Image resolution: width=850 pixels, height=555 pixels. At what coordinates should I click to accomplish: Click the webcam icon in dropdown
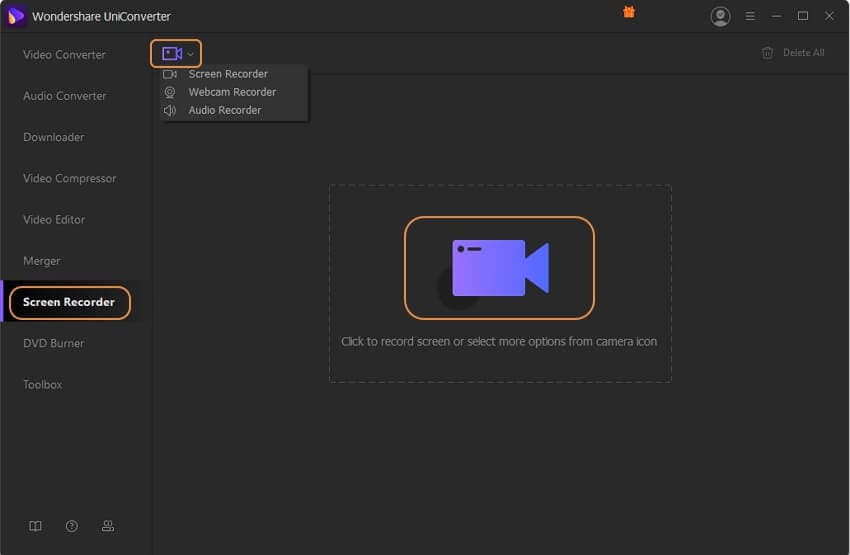pos(170,92)
